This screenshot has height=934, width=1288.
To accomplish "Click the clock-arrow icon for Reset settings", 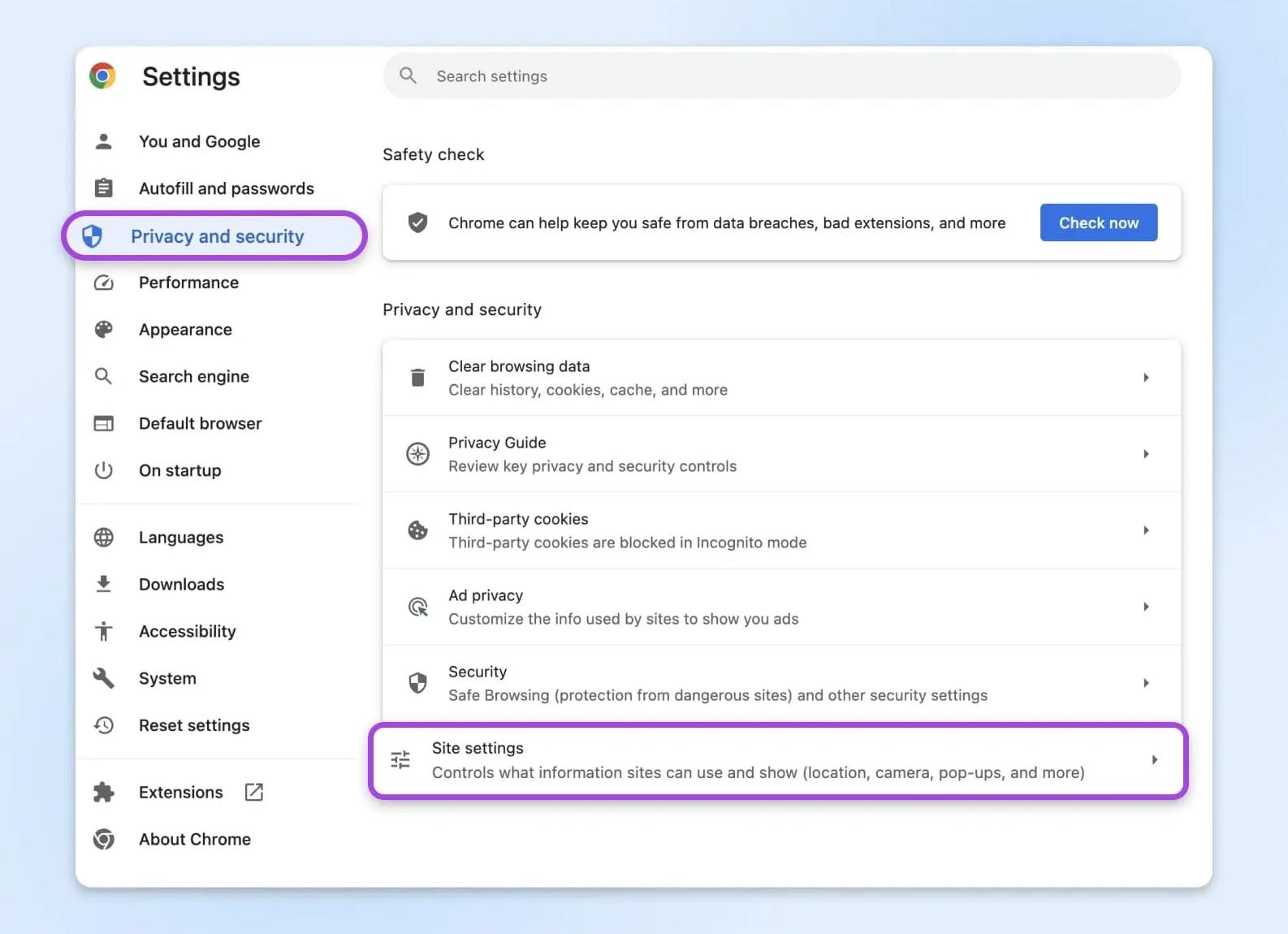I will tap(103, 725).
